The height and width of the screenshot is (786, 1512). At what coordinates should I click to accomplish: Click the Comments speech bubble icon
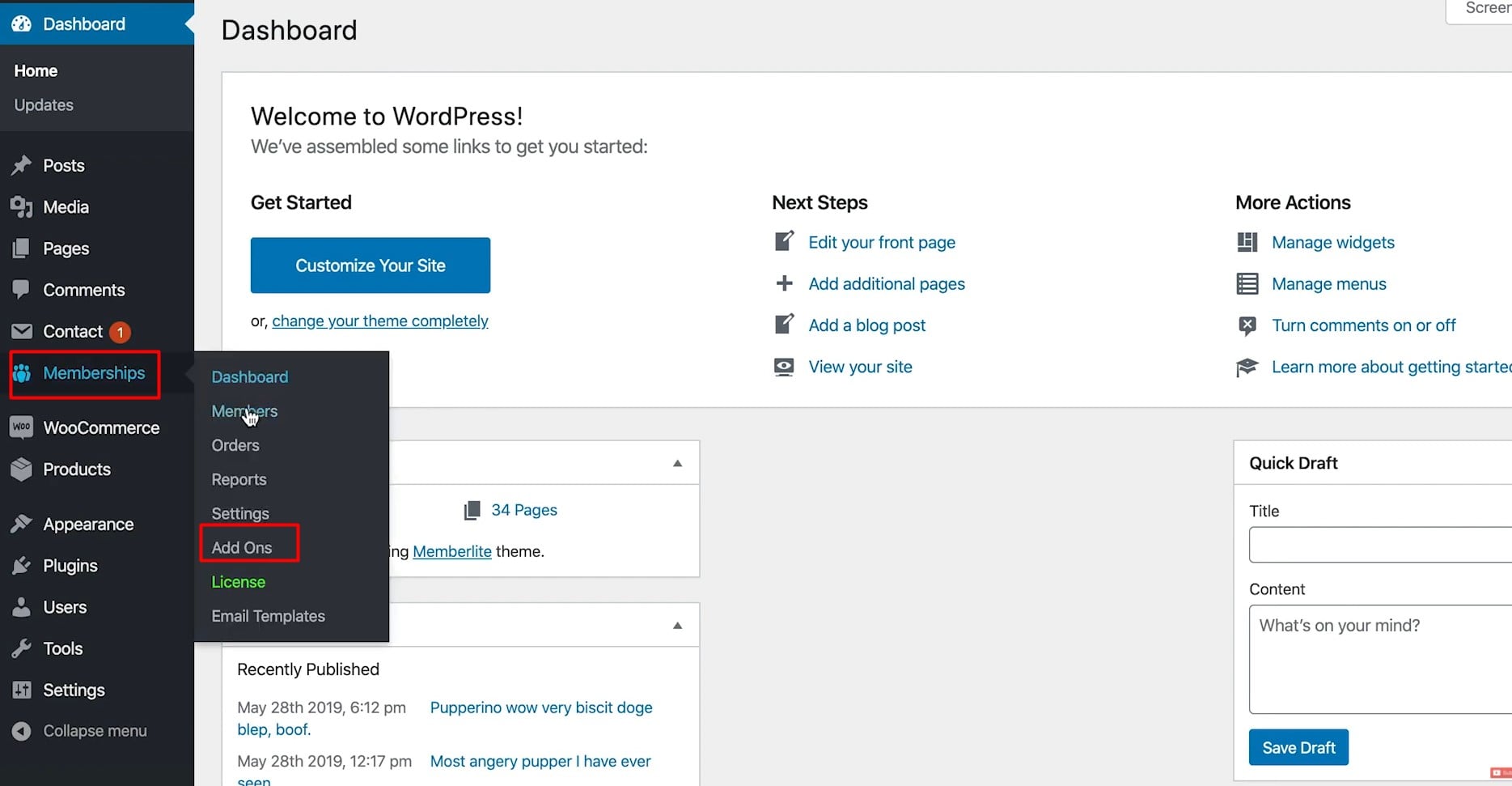pos(22,289)
